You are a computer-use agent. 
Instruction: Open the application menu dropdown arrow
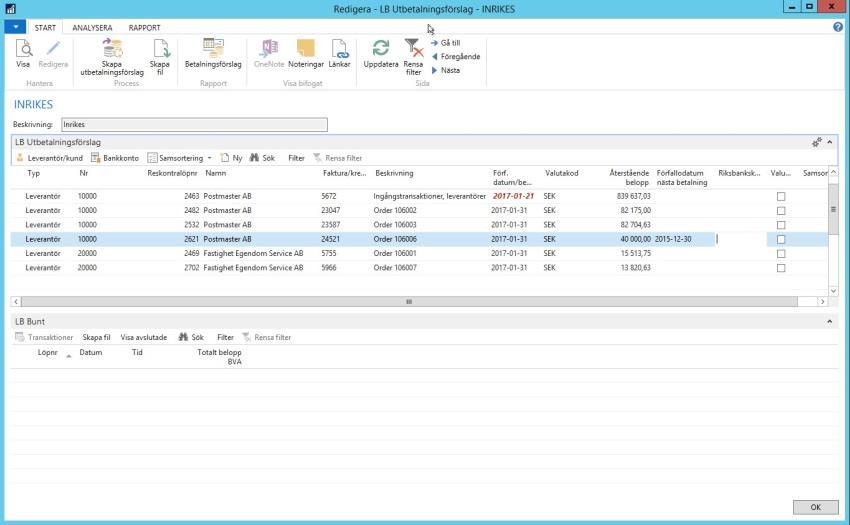coord(15,27)
